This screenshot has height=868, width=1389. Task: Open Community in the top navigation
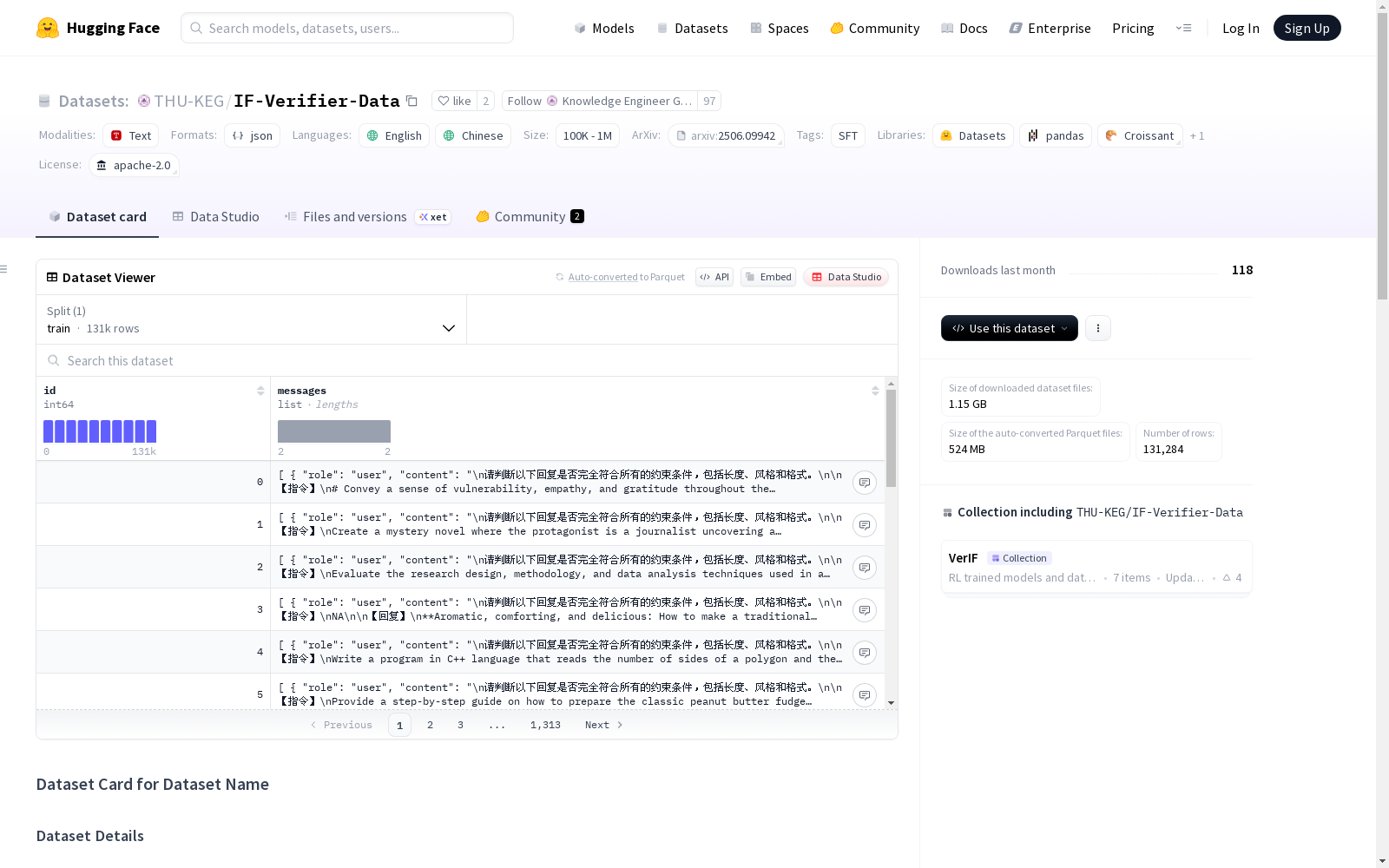(x=875, y=28)
